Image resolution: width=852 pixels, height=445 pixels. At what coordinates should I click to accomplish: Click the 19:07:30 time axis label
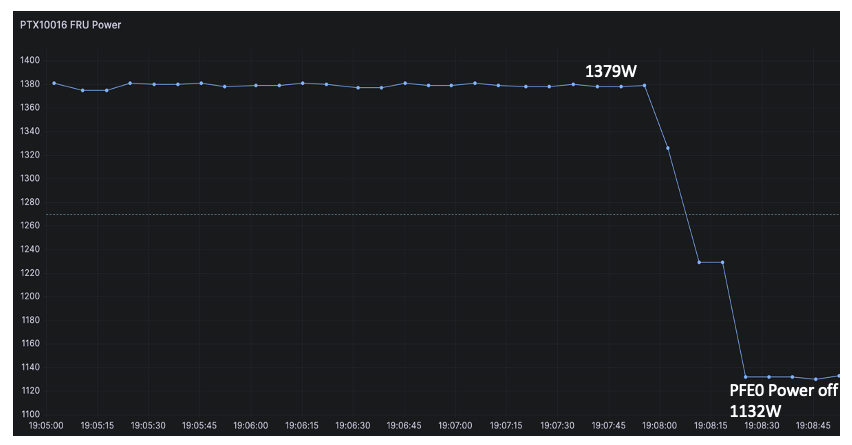tap(557, 425)
